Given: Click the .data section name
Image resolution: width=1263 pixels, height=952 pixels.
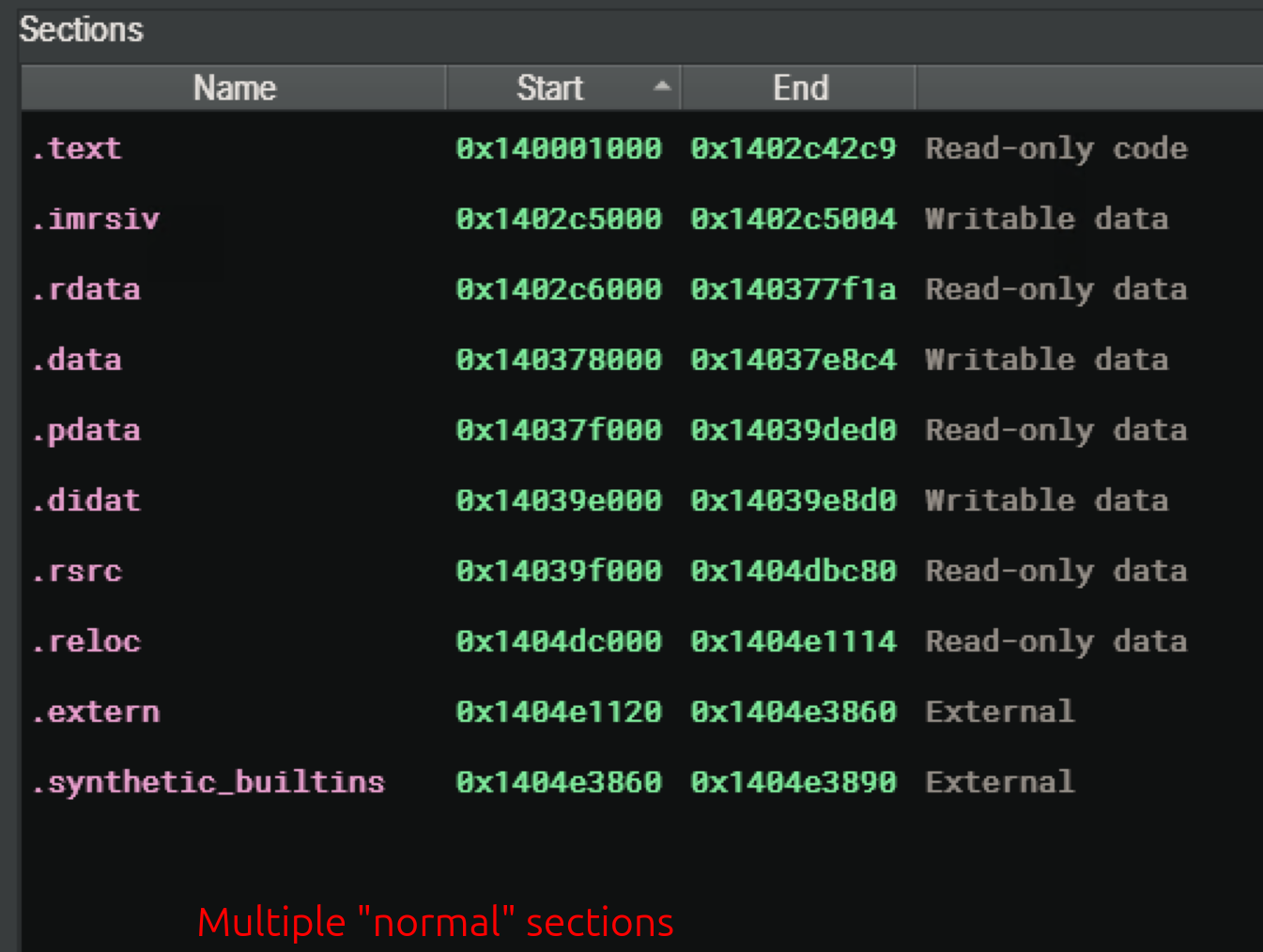Looking at the screenshot, I should coord(77,360).
